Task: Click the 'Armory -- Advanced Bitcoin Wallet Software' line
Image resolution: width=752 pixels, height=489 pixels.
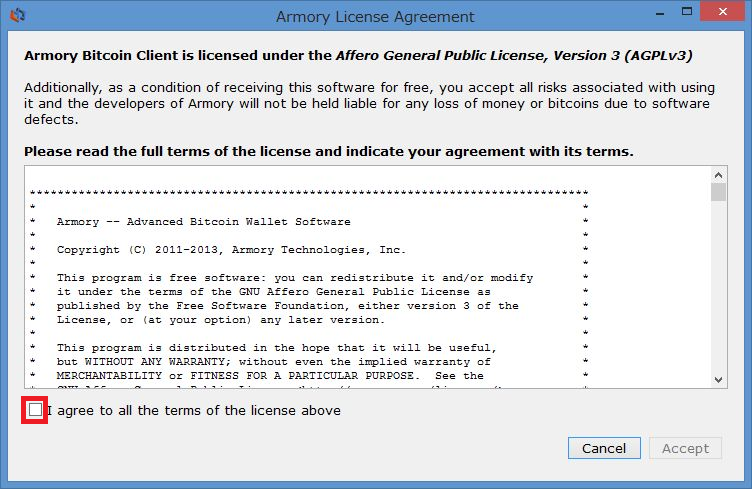Action: (x=203, y=221)
